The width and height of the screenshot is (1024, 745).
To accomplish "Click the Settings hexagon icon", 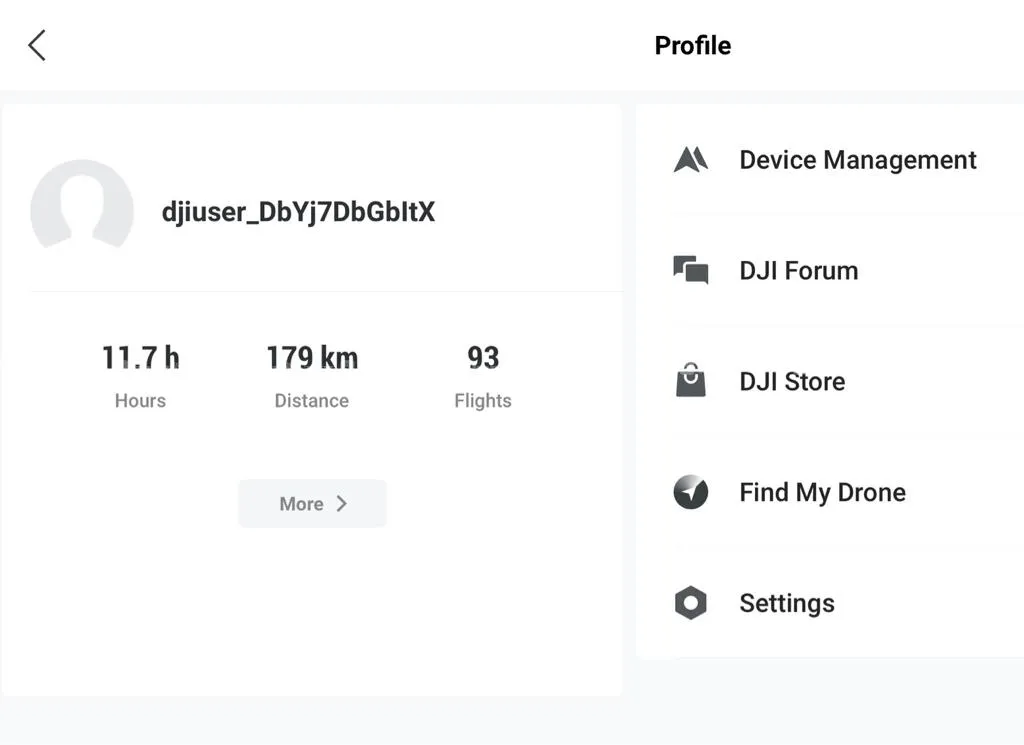I will 690,603.
